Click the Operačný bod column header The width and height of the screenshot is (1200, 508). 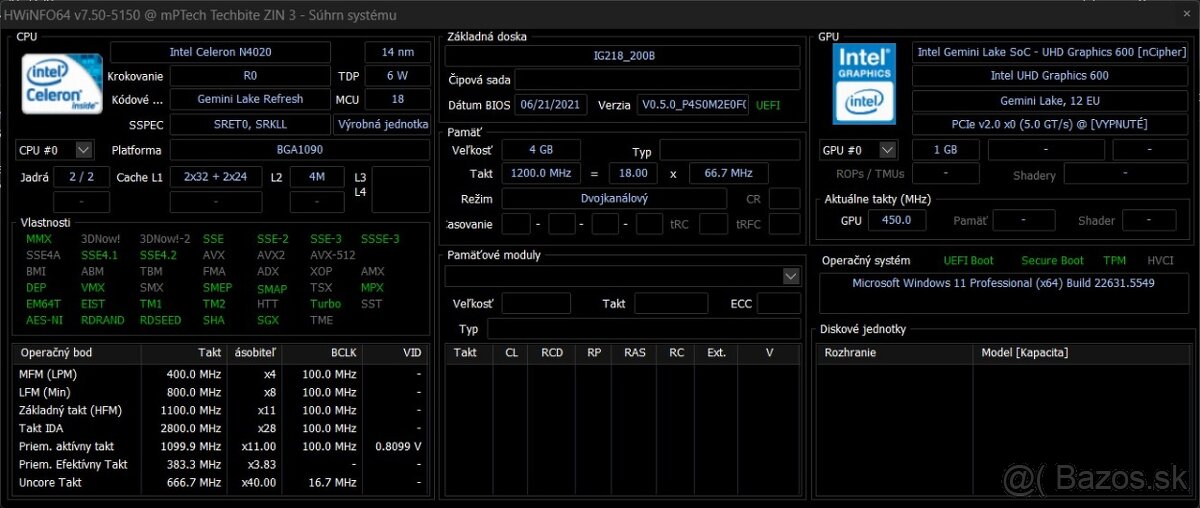pos(57,353)
